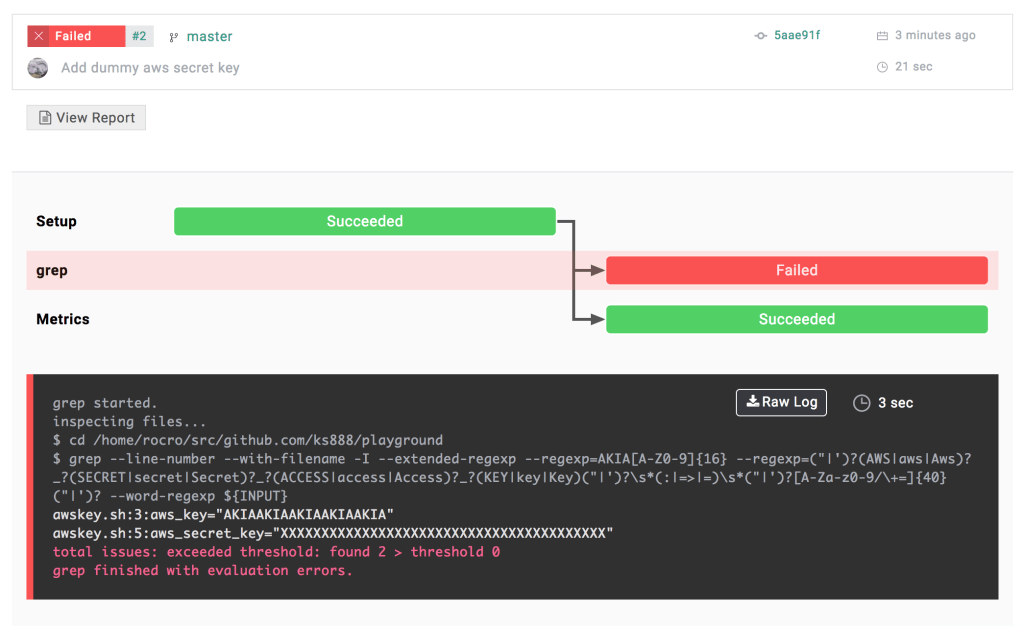Click the calendar icon beside 3 minutes ago
This screenshot has height=626, width=1023.
pos(882,36)
